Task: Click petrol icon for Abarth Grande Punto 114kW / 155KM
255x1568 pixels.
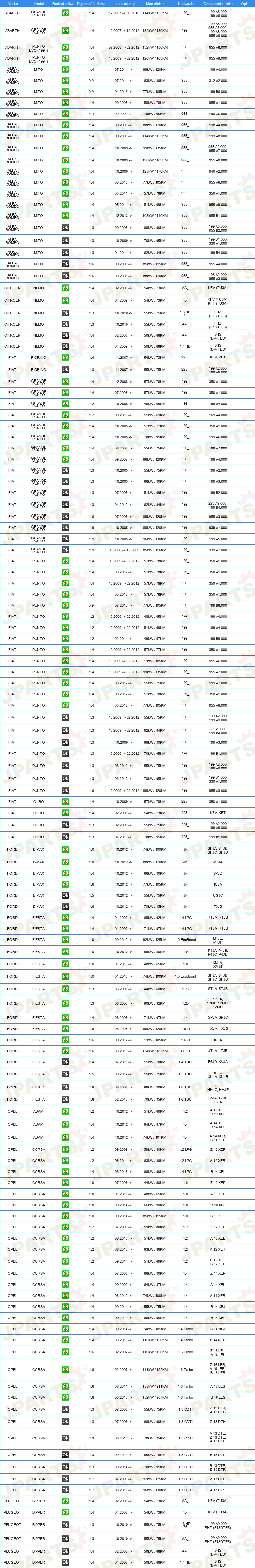Action: (65, 13)
